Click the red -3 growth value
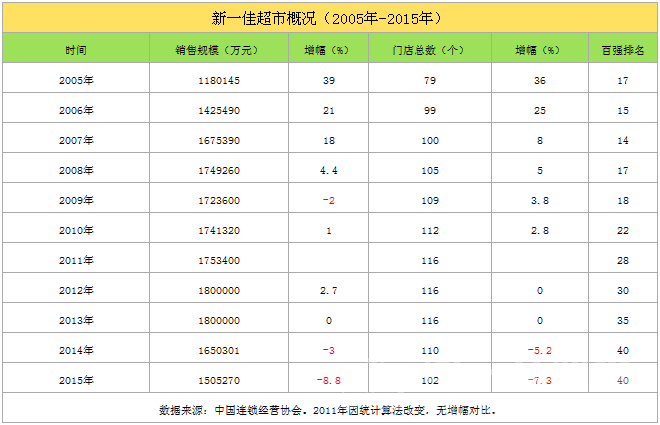 tap(328, 351)
